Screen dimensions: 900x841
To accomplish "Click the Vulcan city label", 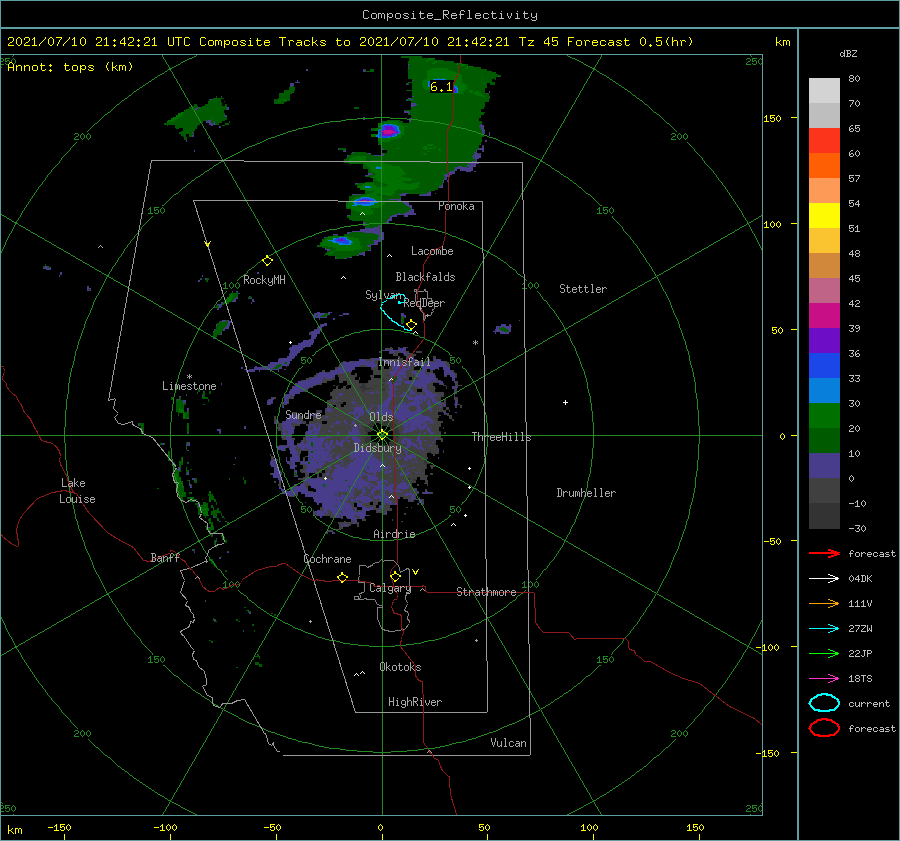I will pos(508,743).
